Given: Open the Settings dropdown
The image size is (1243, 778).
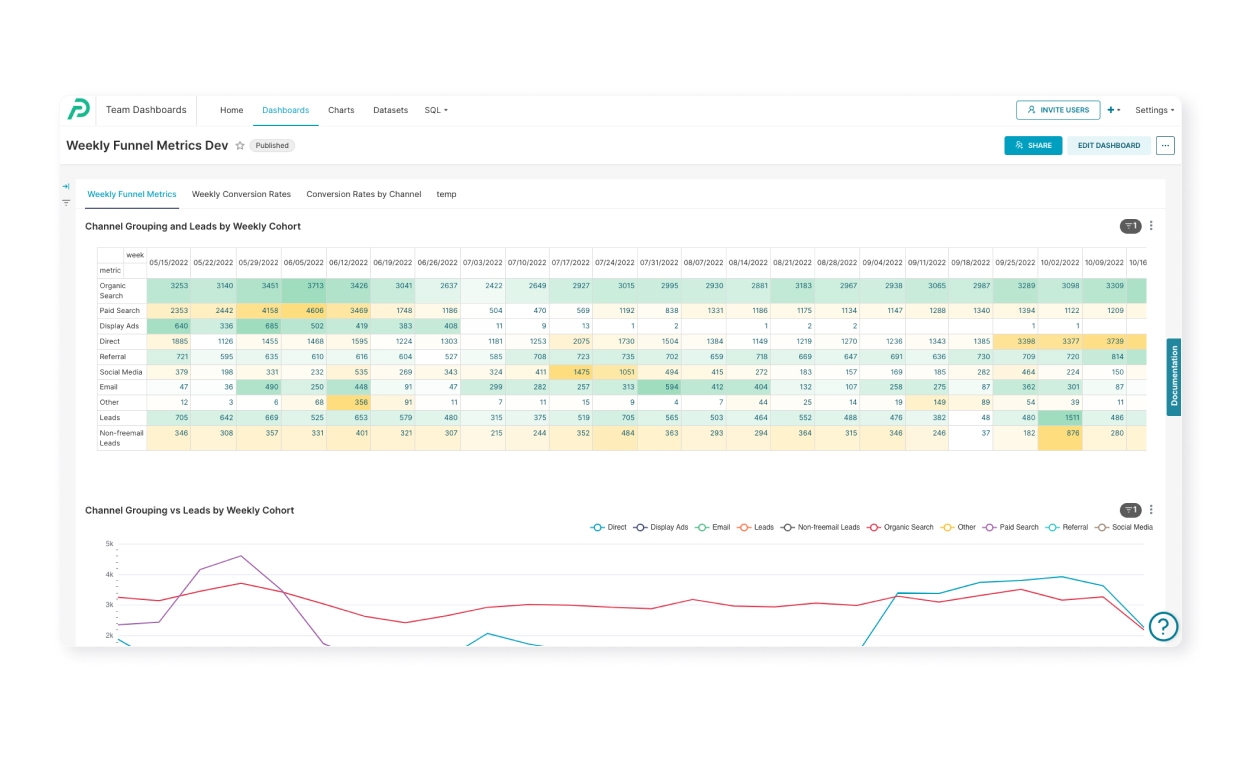Looking at the screenshot, I should click(1154, 110).
